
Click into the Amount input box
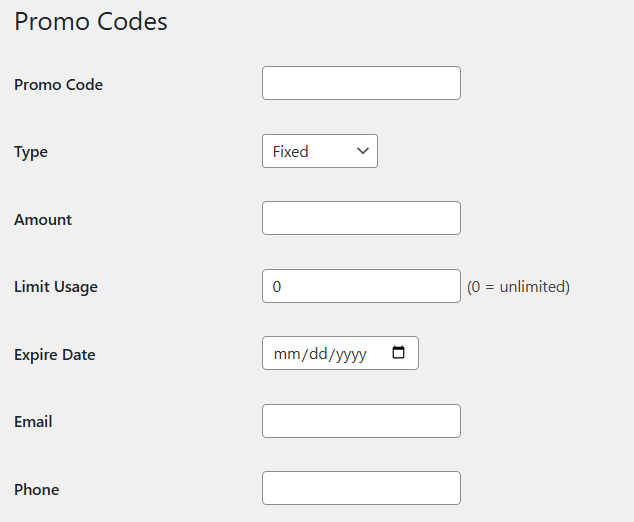coord(361,218)
